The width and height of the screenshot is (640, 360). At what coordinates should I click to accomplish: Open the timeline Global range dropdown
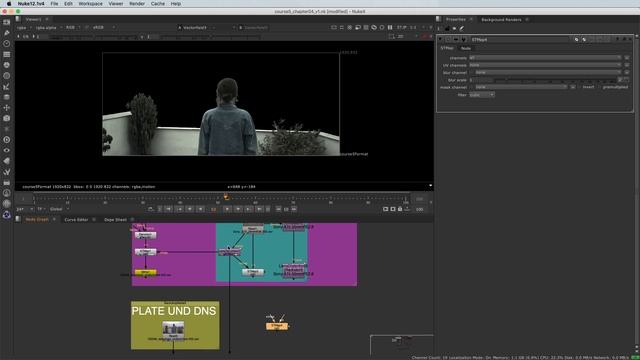[59, 209]
